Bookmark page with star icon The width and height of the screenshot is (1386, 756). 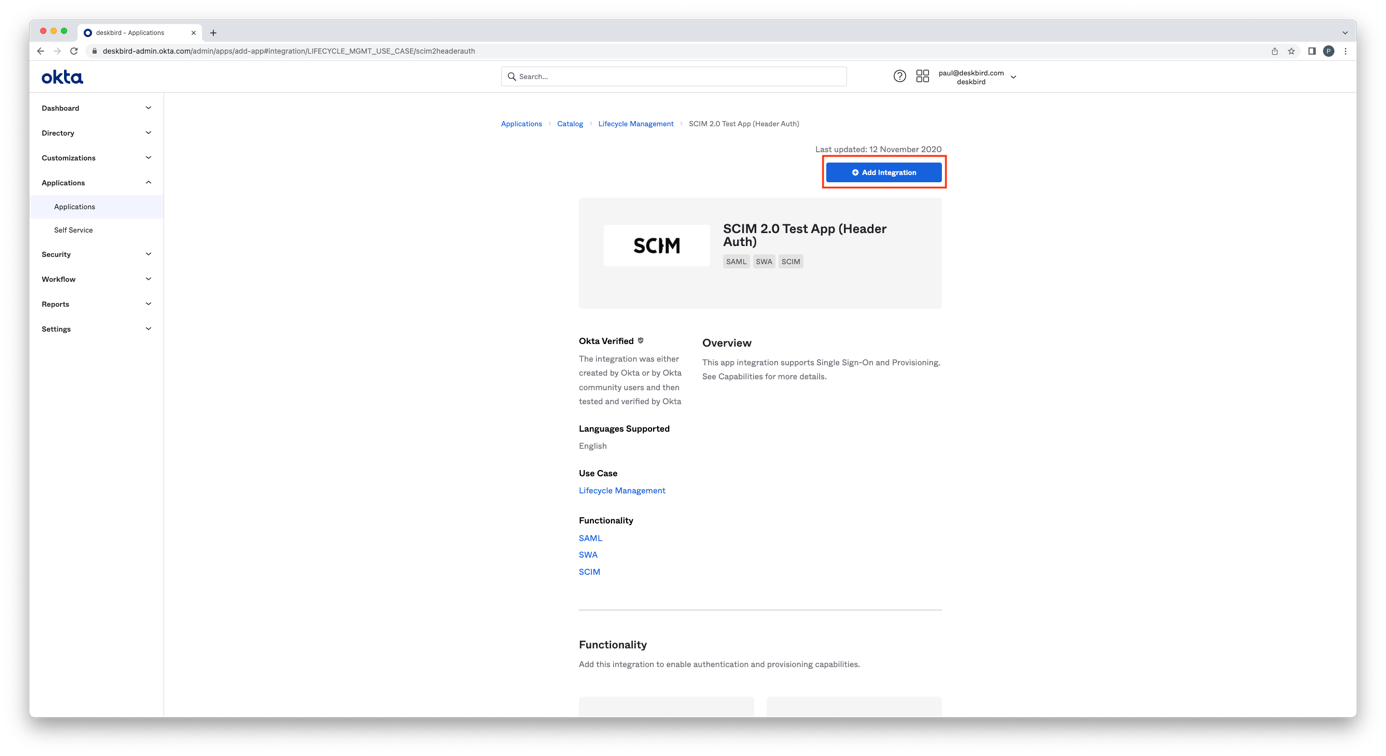click(x=1291, y=51)
